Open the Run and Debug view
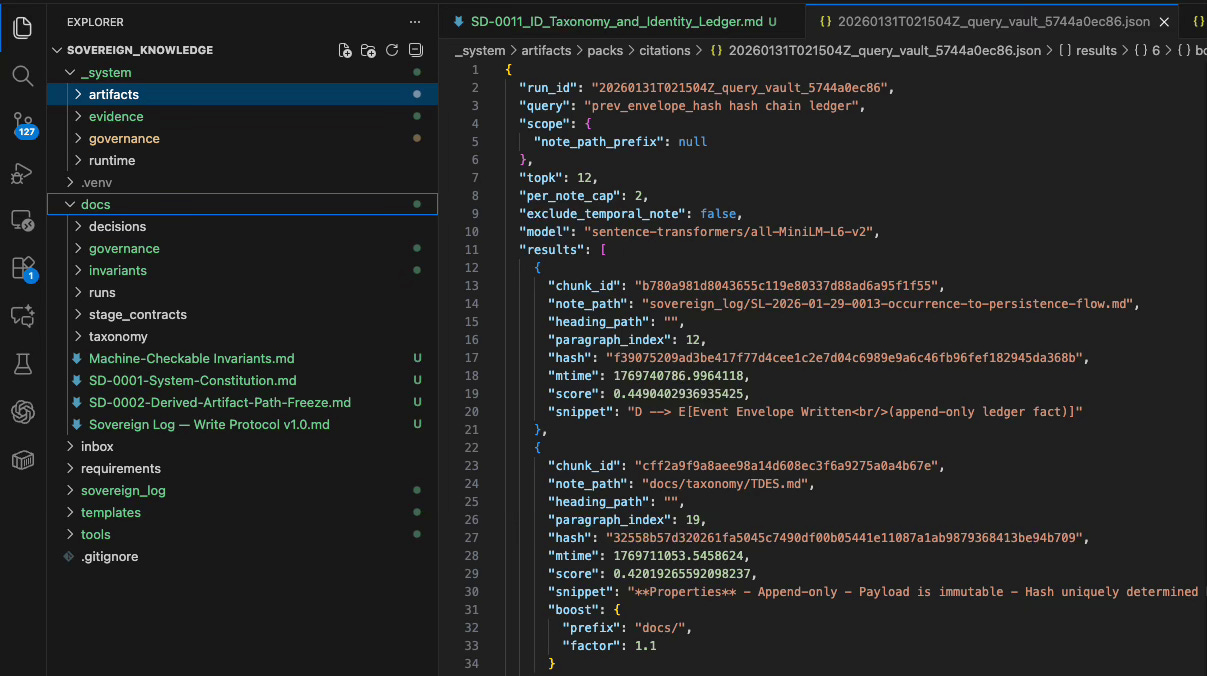This screenshot has height=676, width=1207. point(22,173)
